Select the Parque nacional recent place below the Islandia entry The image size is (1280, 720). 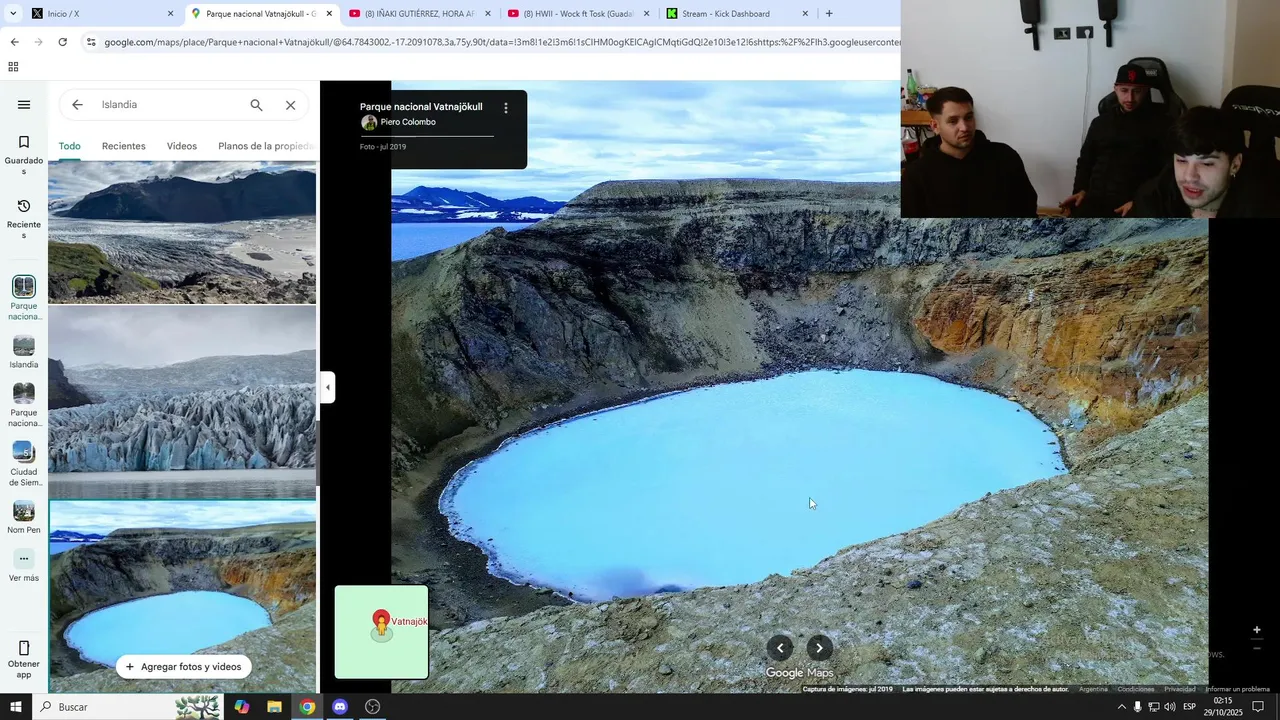coord(24,405)
